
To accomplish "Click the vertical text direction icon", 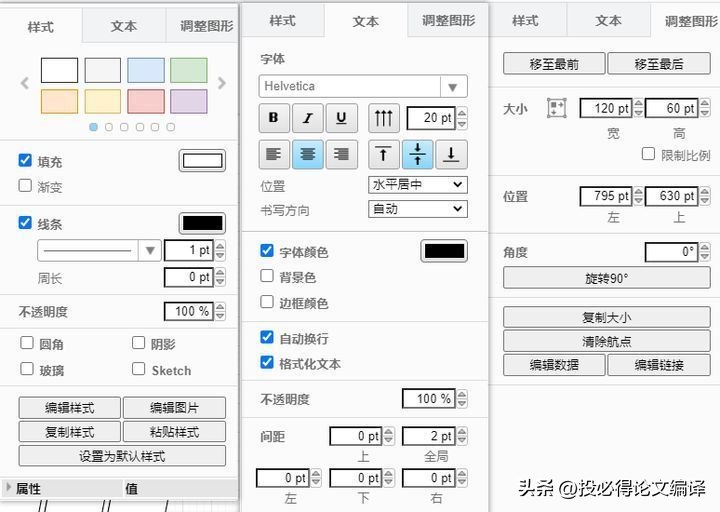I will pyautogui.click(x=383, y=118).
